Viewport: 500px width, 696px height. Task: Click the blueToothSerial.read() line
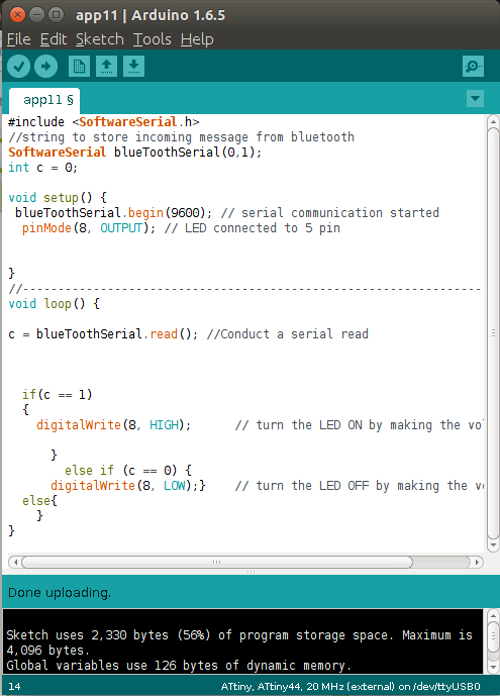click(188, 334)
